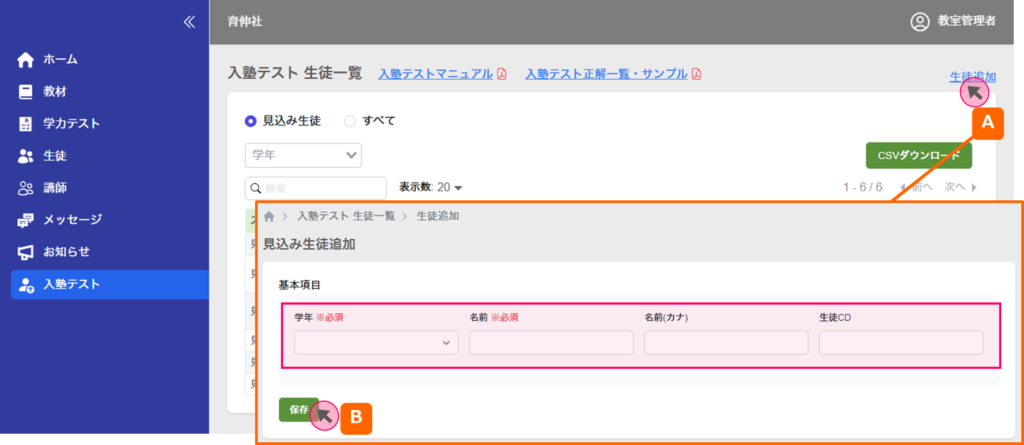The image size is (1024, 445).
Task: Select the すべて radio button
Action: click(350, 121)
